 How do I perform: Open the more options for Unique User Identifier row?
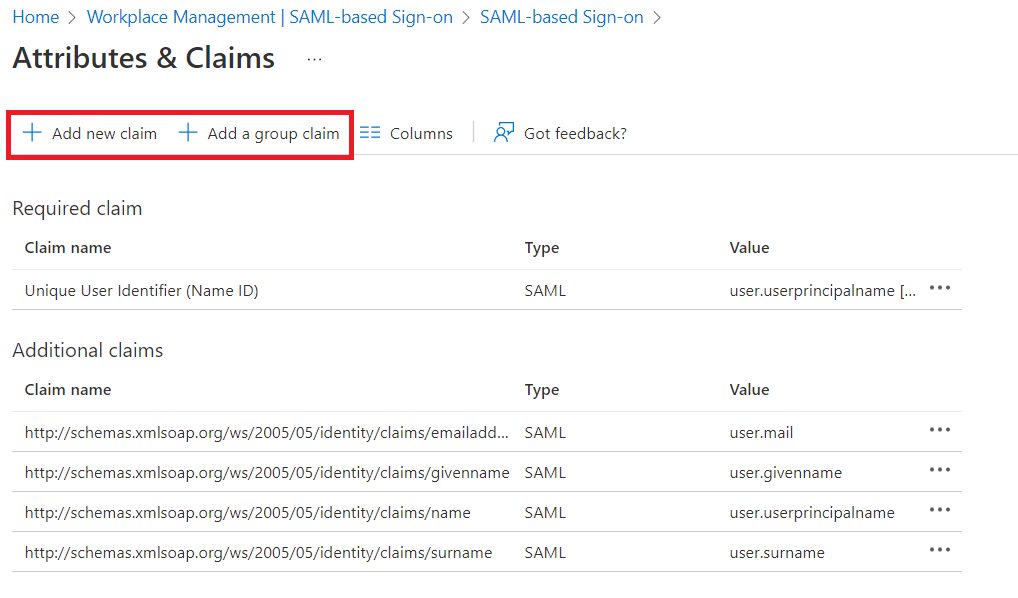[939, 288]
